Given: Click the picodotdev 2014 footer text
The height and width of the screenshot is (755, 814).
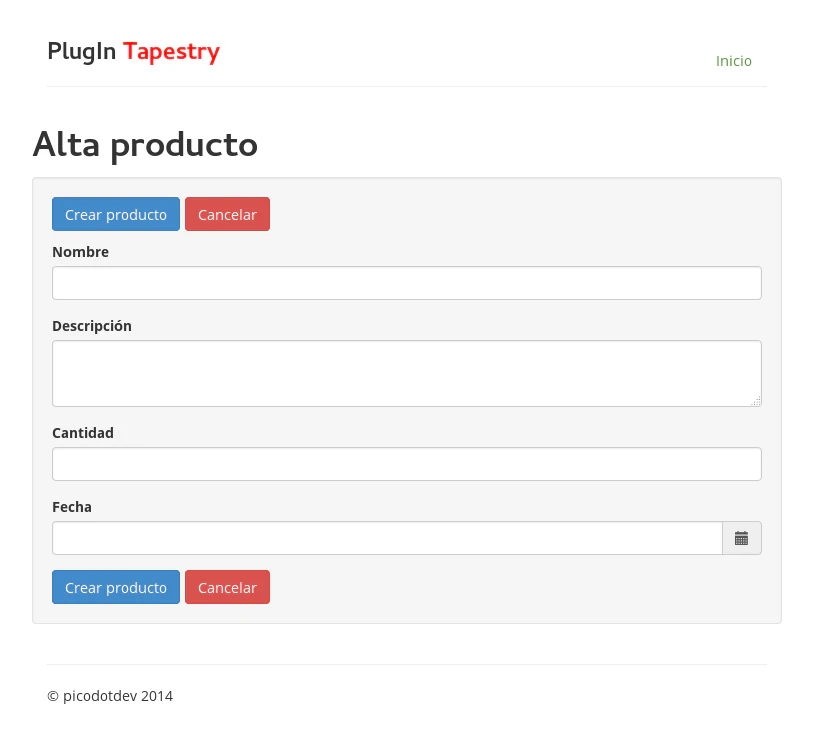Looking at the screenshot, I should pos(117,696).
